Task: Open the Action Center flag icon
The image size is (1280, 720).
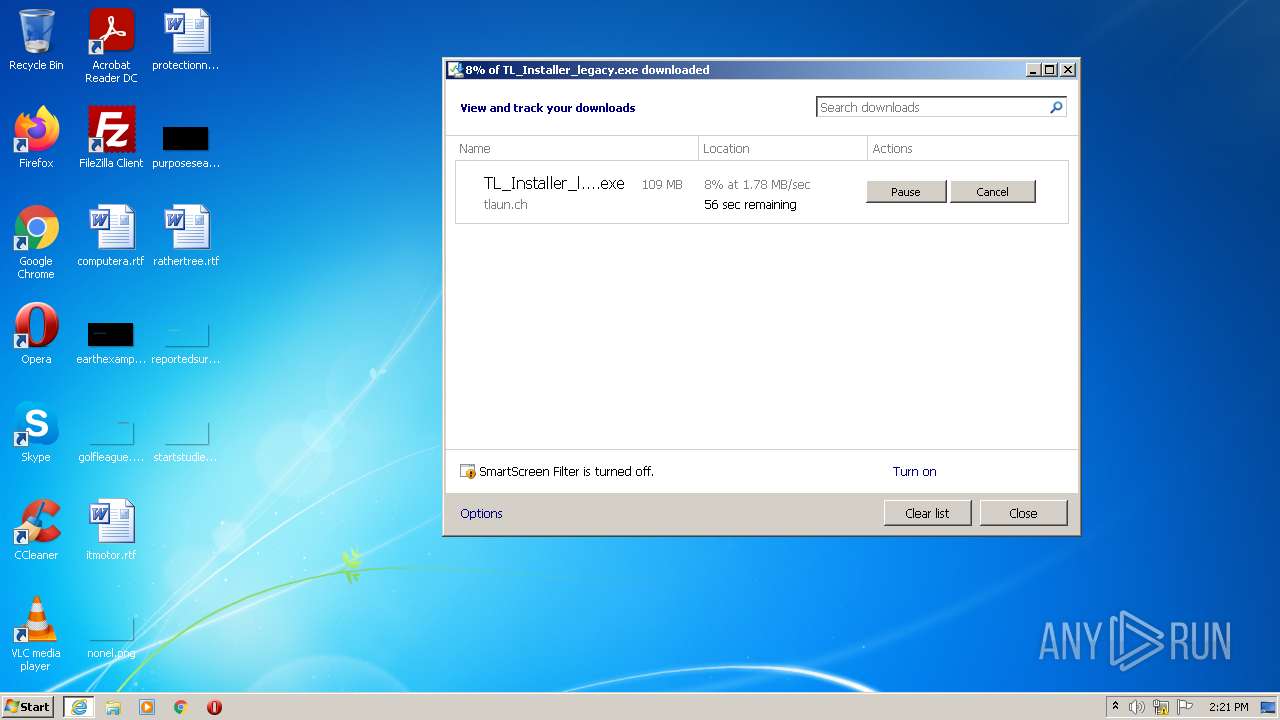Action: click(x=1185, y=707)
